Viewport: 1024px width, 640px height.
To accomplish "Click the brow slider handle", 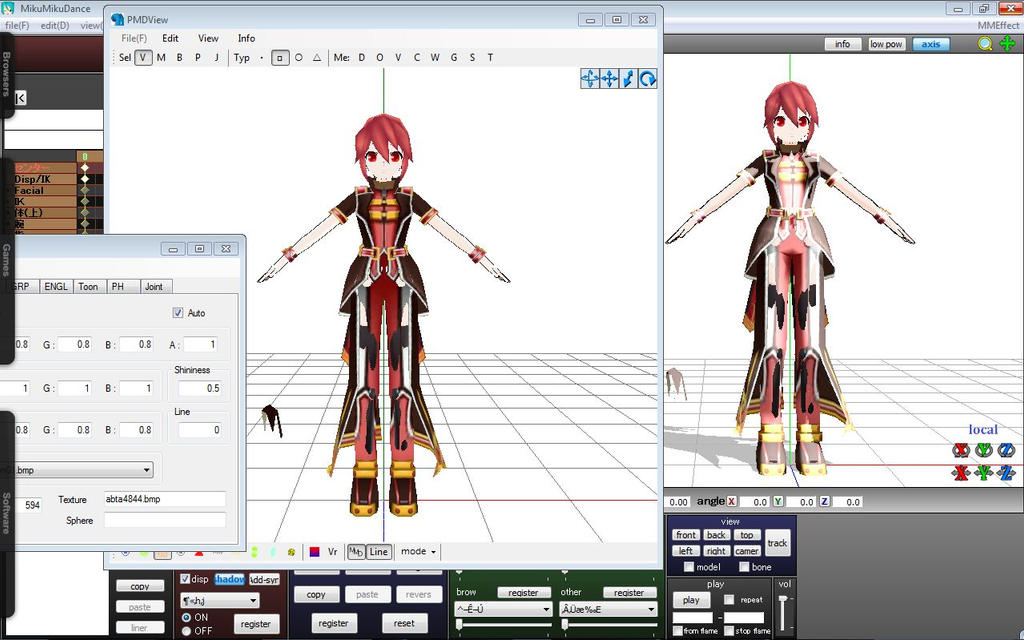I will tap(459, 625).
